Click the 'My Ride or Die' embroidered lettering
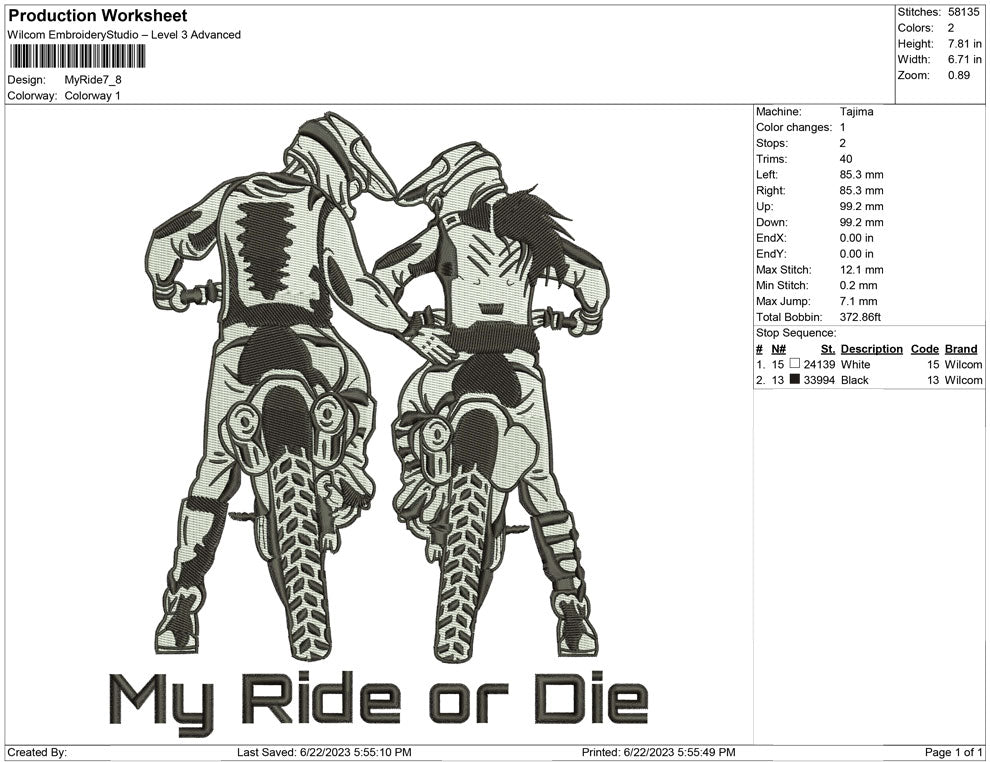The image size is (990, 762). [379, 704]
